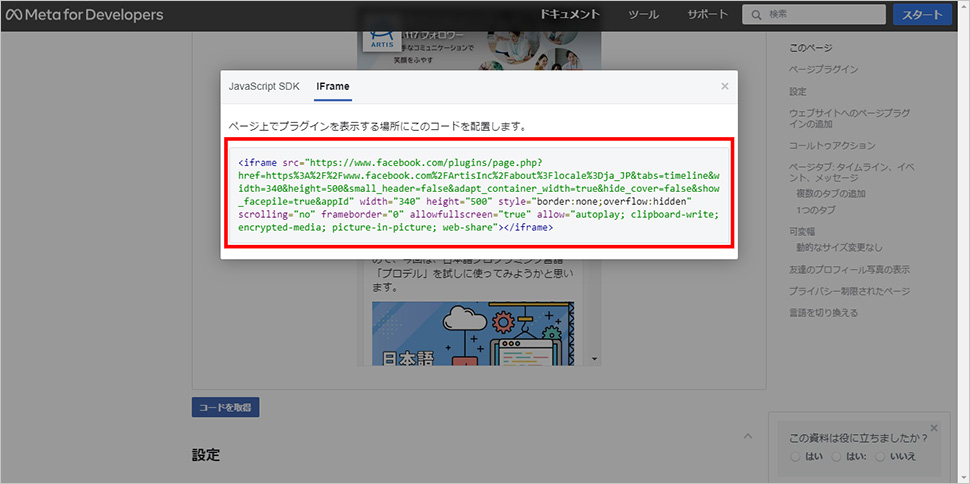The height and width of the screenshot is (484, 970).
Task: Select the IFrame tab
Action: coord(333,86)
